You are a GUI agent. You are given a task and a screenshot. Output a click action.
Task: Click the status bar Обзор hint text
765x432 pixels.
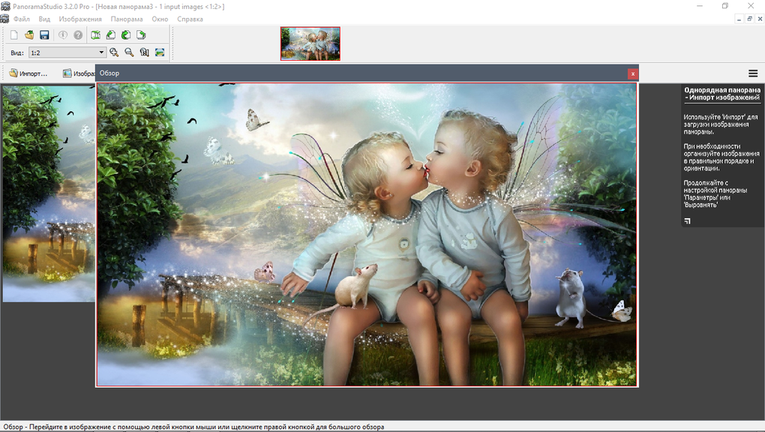[194, 427]
